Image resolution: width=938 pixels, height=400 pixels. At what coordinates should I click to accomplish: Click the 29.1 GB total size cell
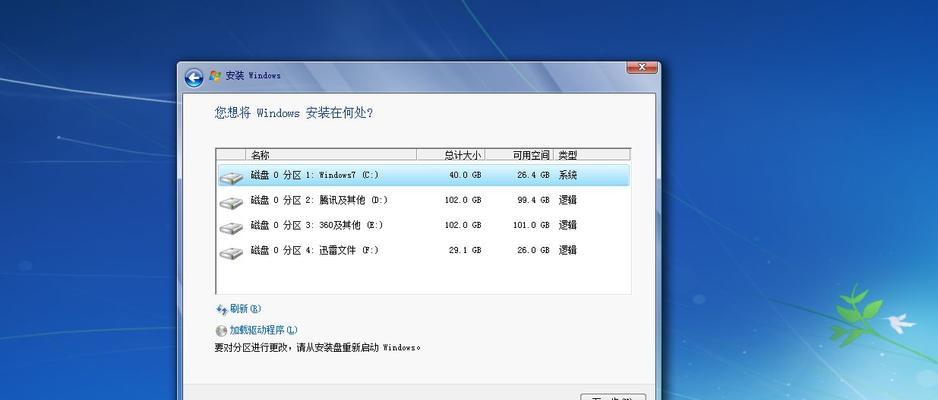(x=465, y=251)
